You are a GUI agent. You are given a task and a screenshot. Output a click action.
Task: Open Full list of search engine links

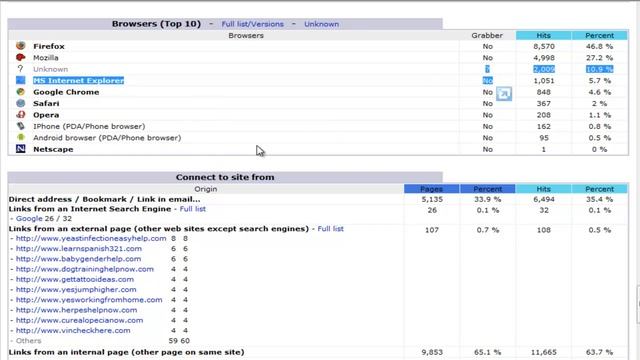[193, 209]
